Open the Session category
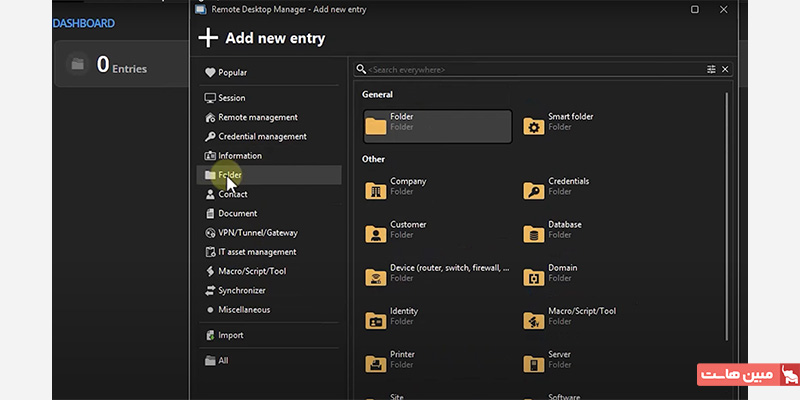 [231, 98]
